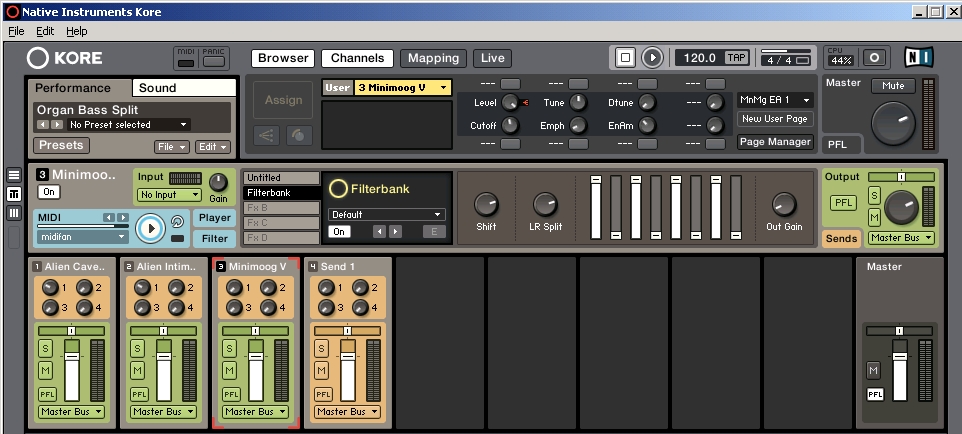Open Output Master Bus dropdown
The width and height of the screenshot is (962, 434).
coord(901,238)
